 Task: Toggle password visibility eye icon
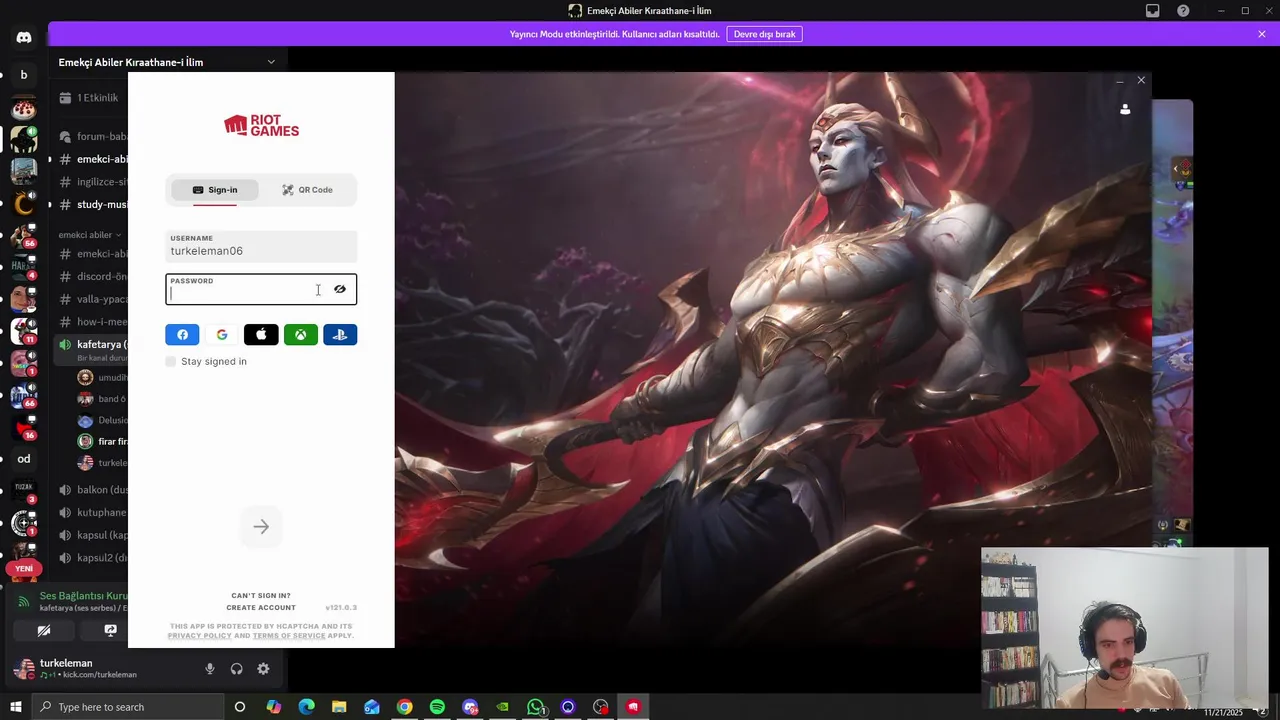click(x=340, y=289)
